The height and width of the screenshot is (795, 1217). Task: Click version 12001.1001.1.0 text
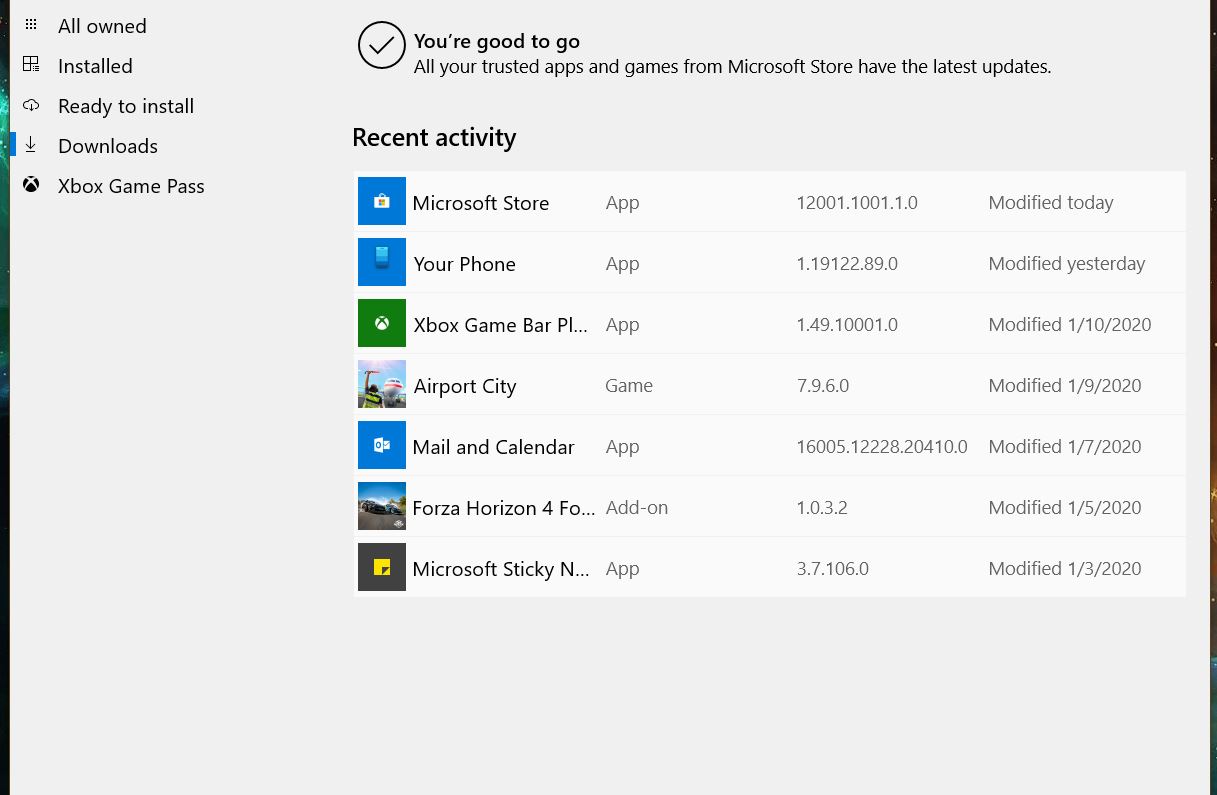click(x=857, y=203)
